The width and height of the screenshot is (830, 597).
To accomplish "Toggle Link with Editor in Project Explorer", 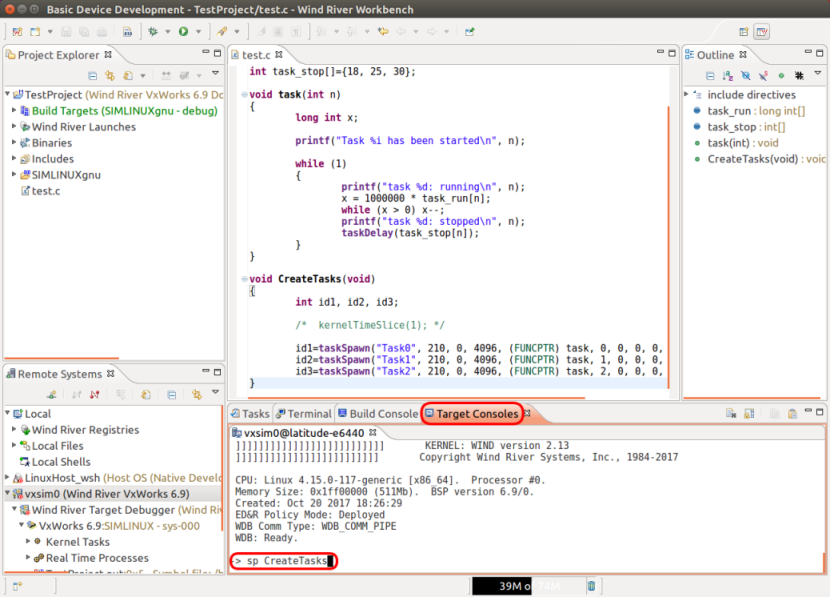I will [x=110, y=76].
